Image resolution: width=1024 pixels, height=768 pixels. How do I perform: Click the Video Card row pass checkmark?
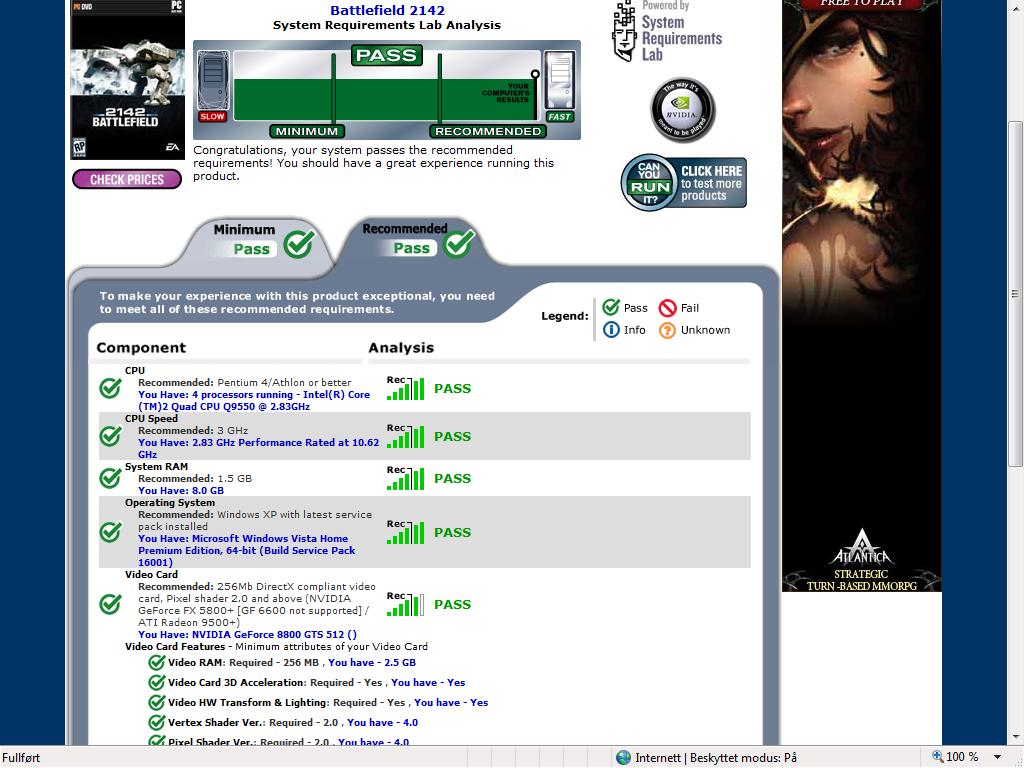110,604
